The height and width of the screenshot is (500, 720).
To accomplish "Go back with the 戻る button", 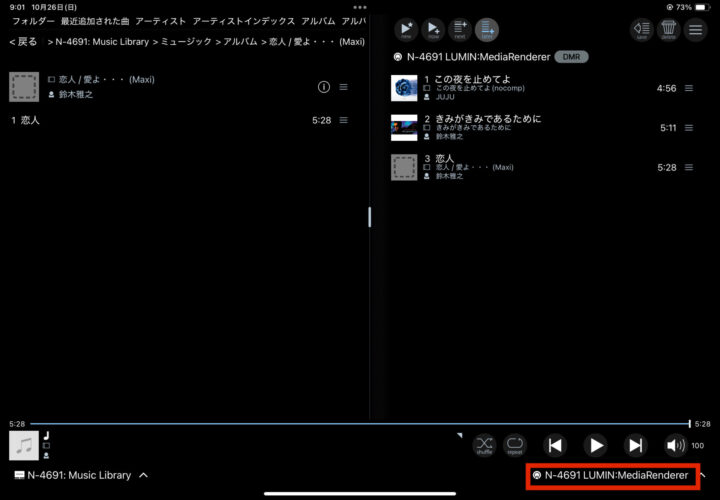I will point(23,42).
